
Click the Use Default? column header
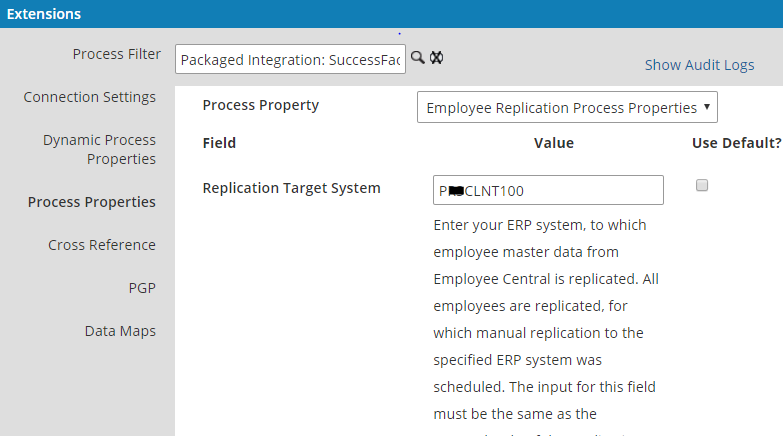coord(736,143)
